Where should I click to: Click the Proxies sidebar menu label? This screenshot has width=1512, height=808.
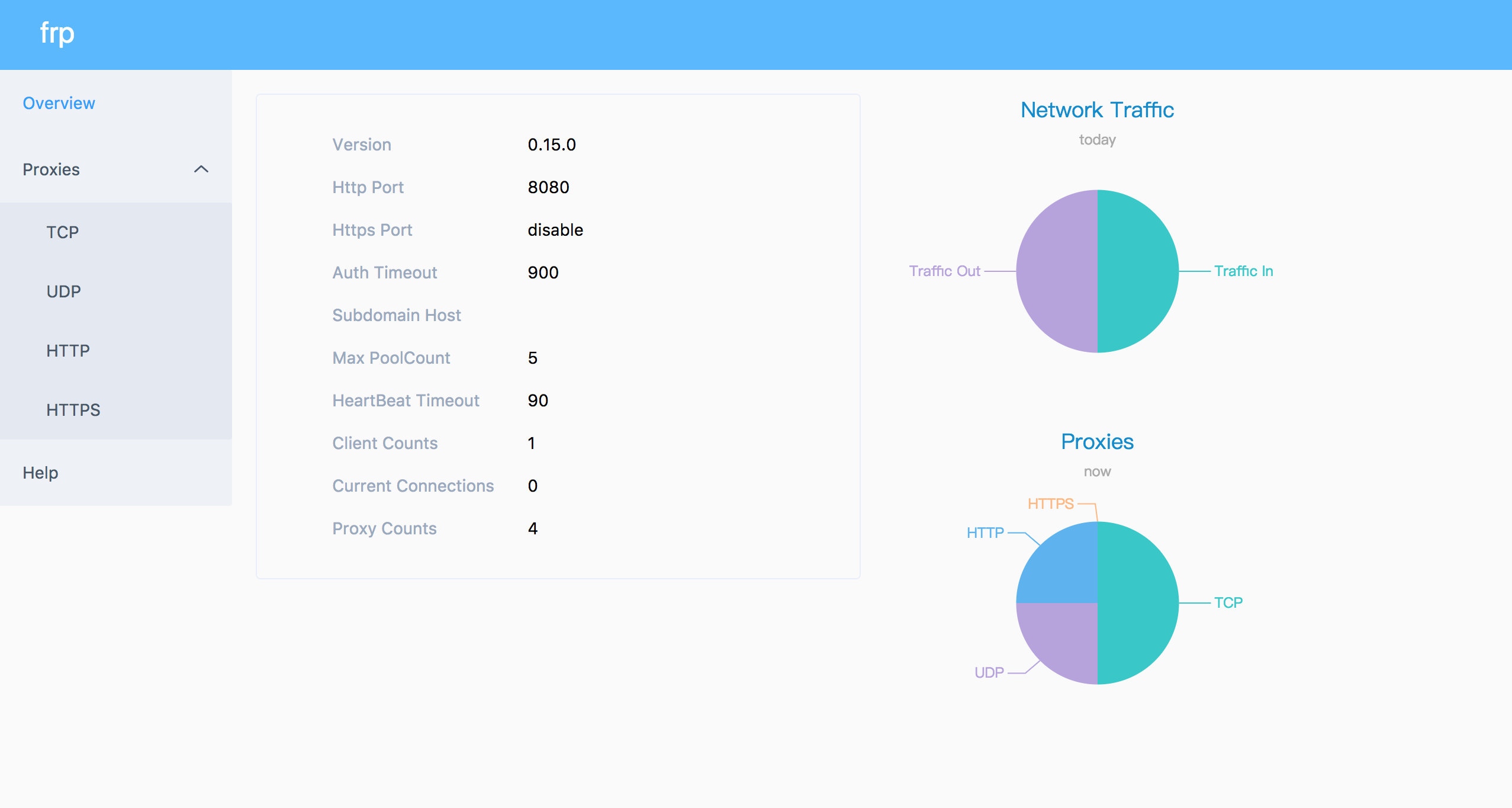(x=51, y=169)
